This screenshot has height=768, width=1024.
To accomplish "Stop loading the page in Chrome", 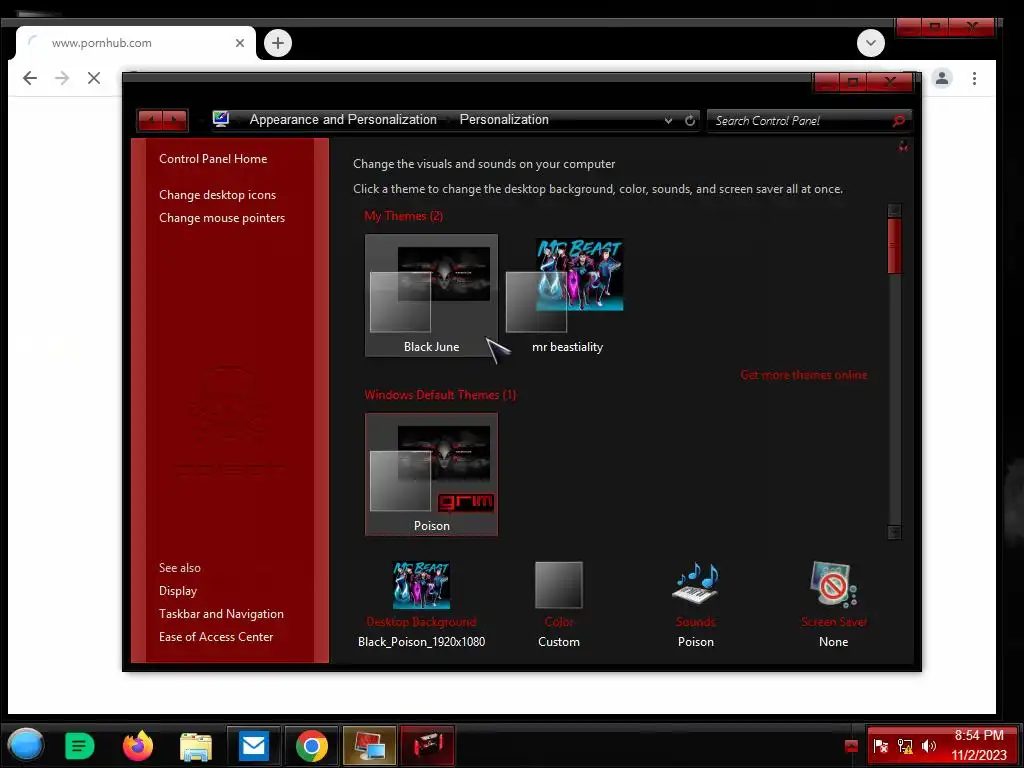I will (94, 78).
